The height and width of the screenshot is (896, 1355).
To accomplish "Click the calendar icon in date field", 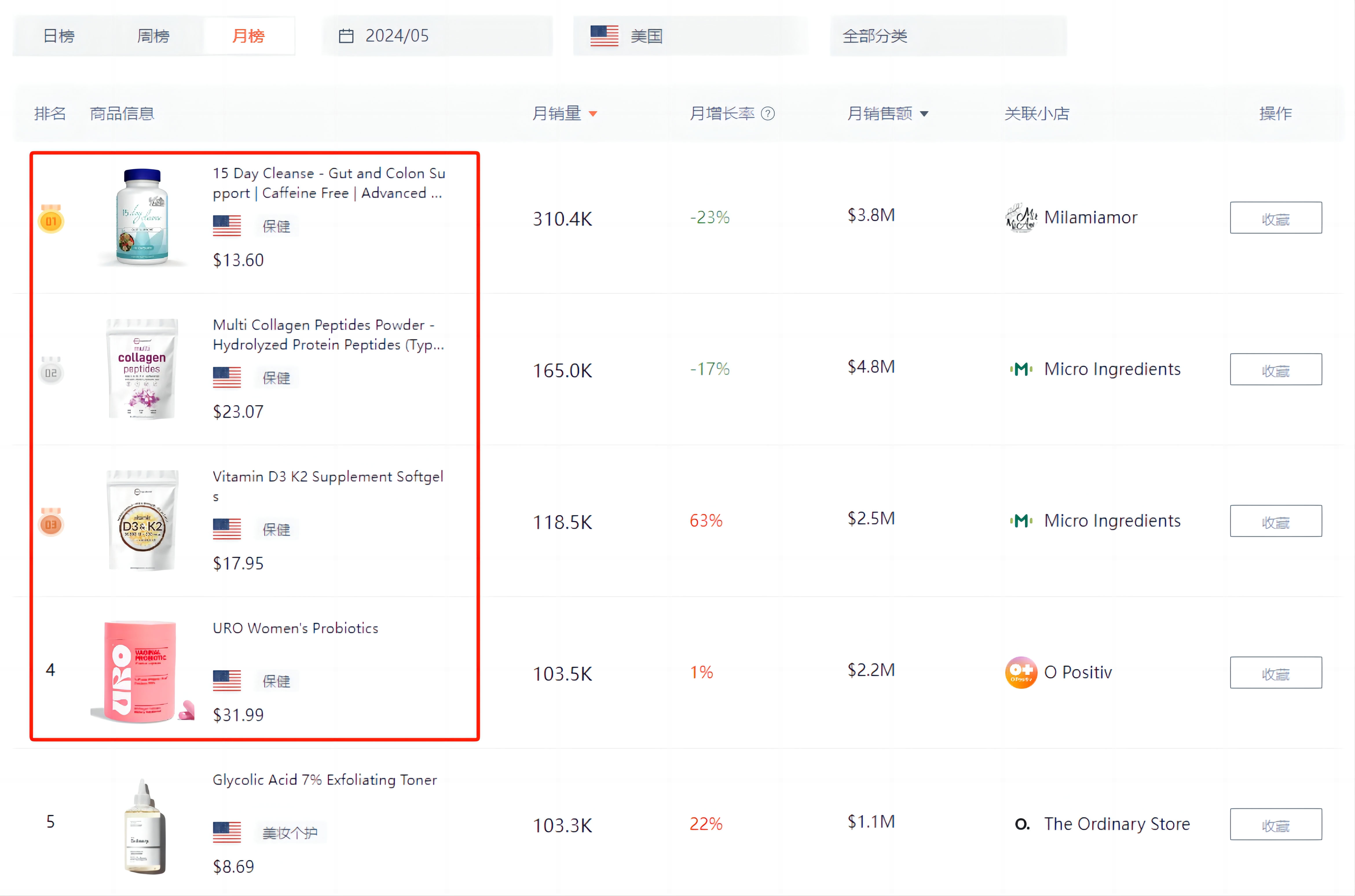I will [346, 36].
